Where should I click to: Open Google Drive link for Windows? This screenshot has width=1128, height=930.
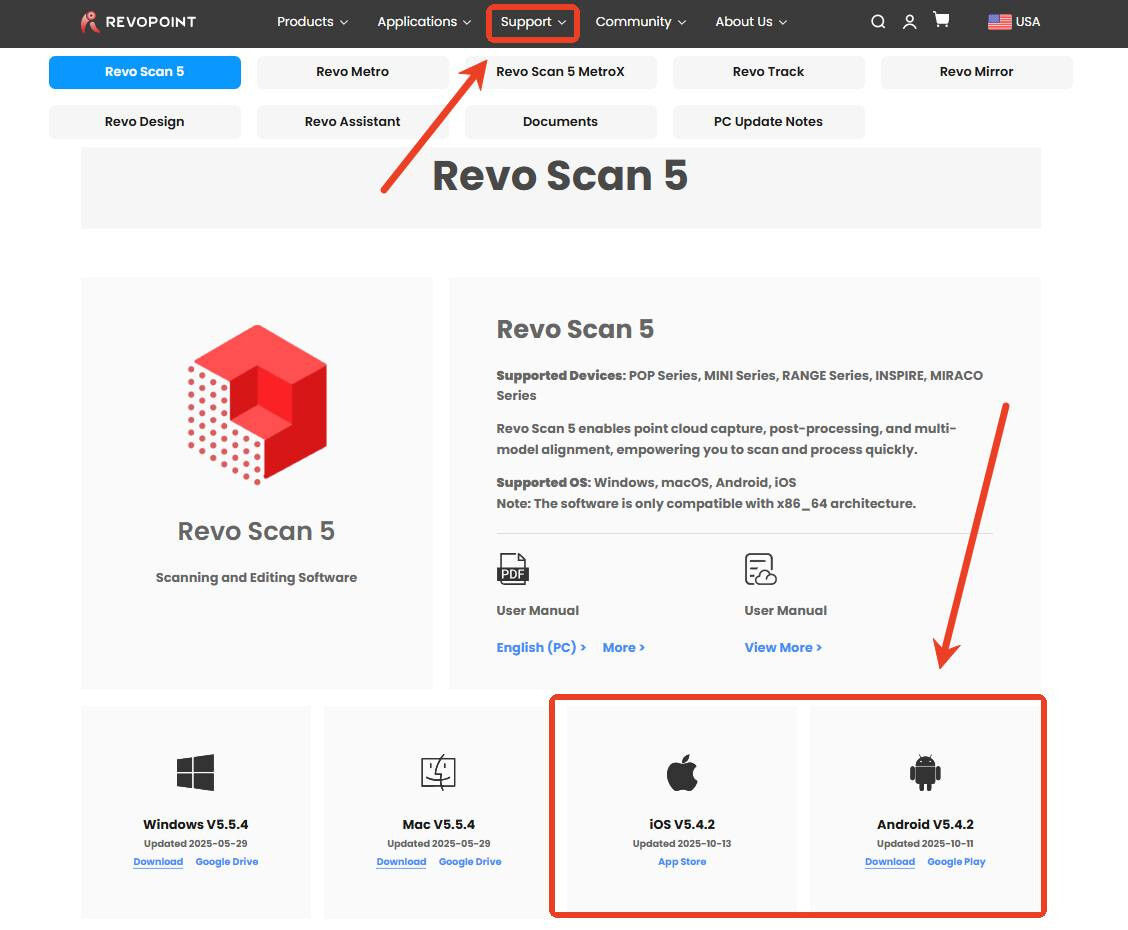(227, 862)
